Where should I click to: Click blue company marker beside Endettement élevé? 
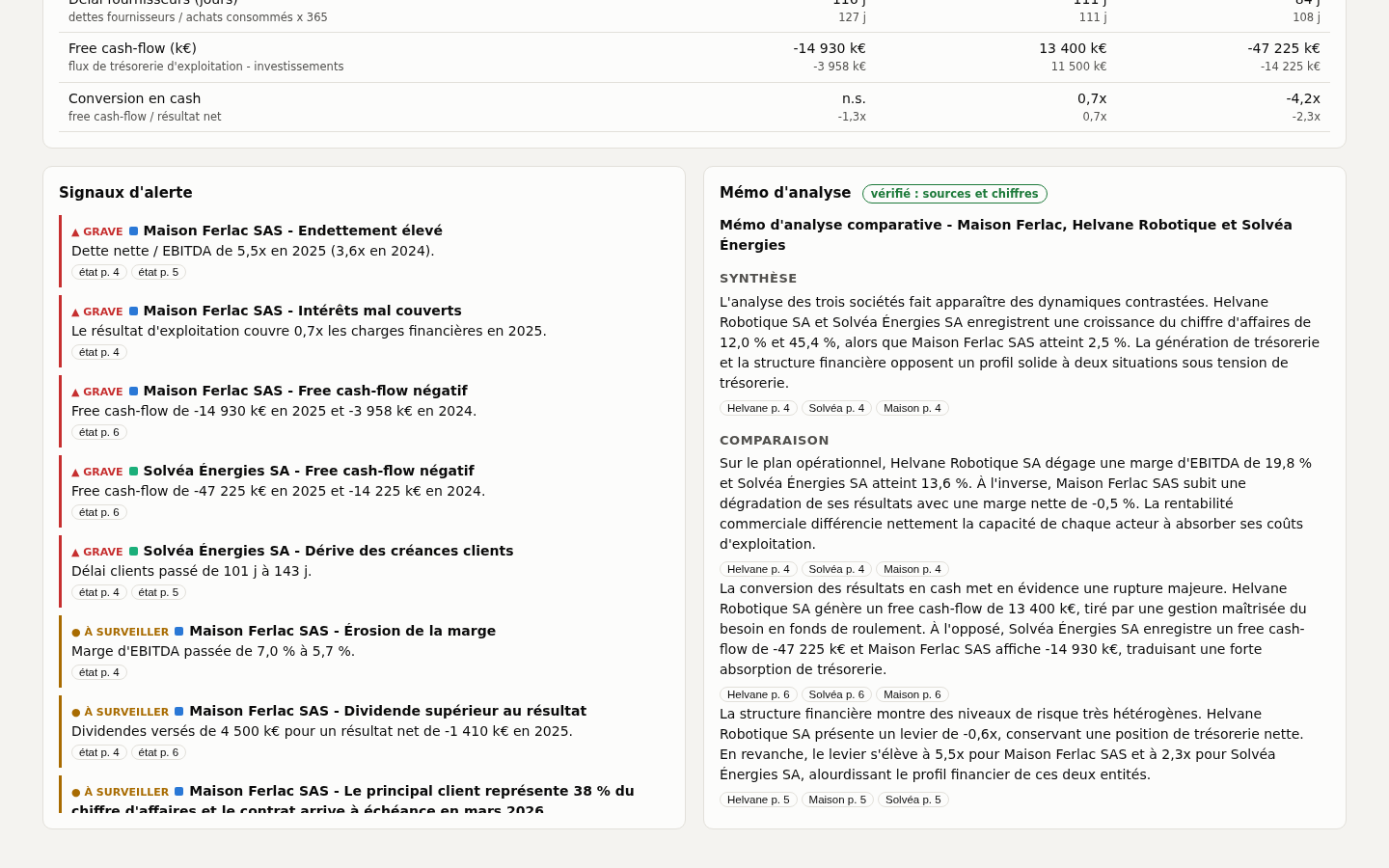[x=133, y=231]
